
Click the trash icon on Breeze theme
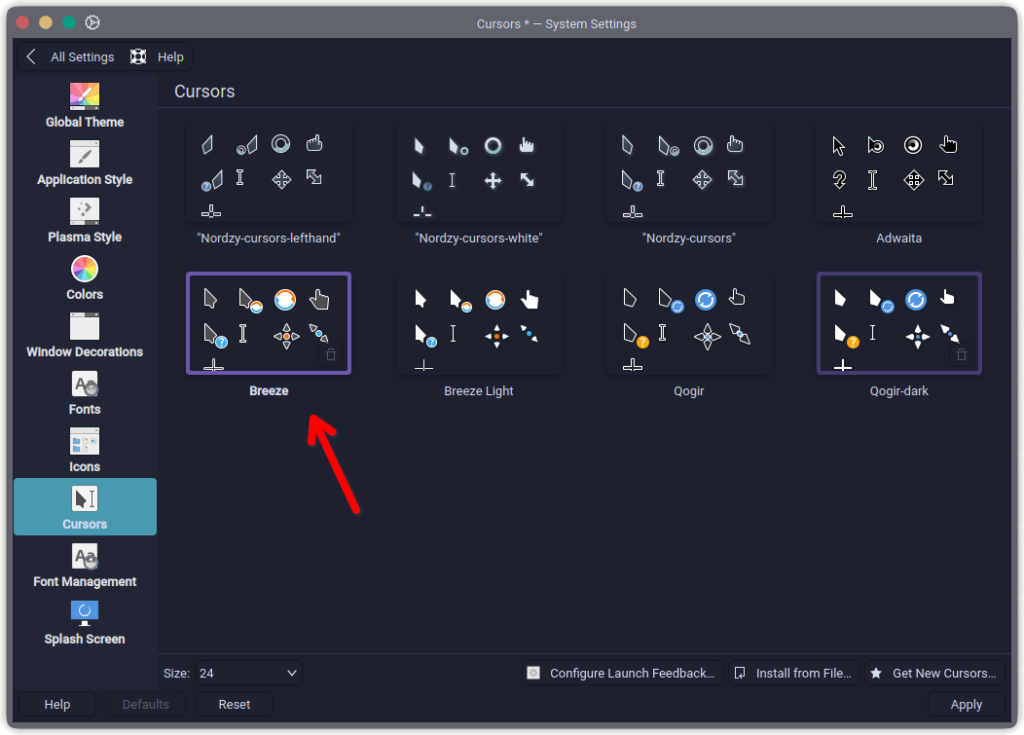click(331, 355)
